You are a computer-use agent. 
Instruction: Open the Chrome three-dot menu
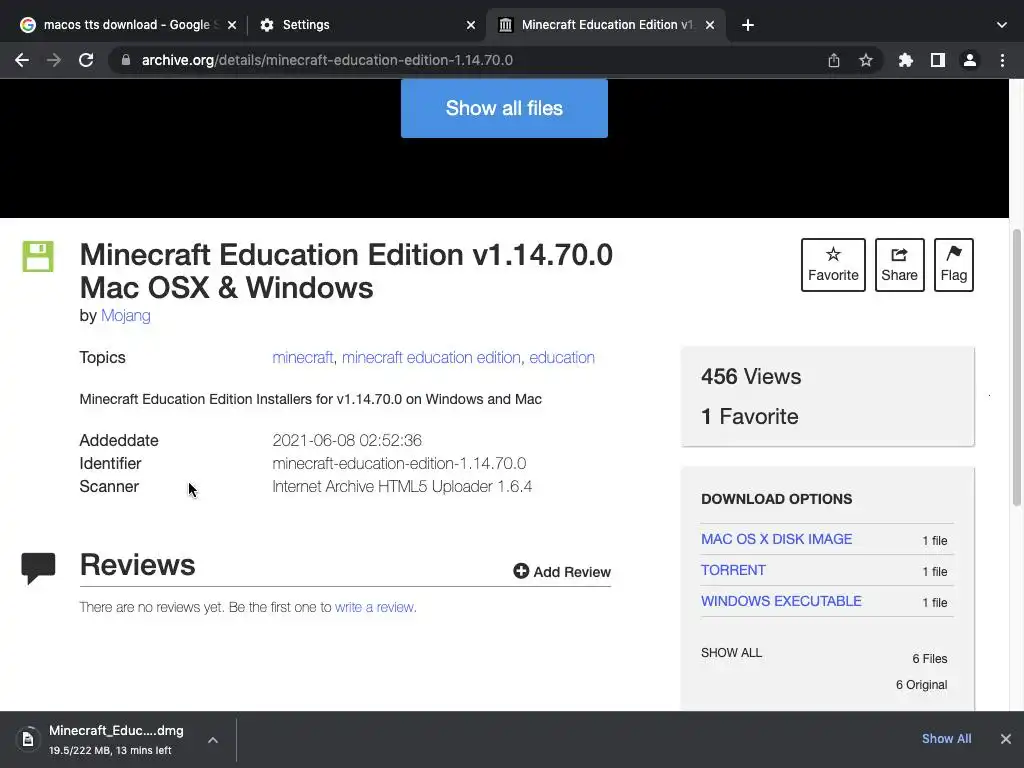[1002, 60]
